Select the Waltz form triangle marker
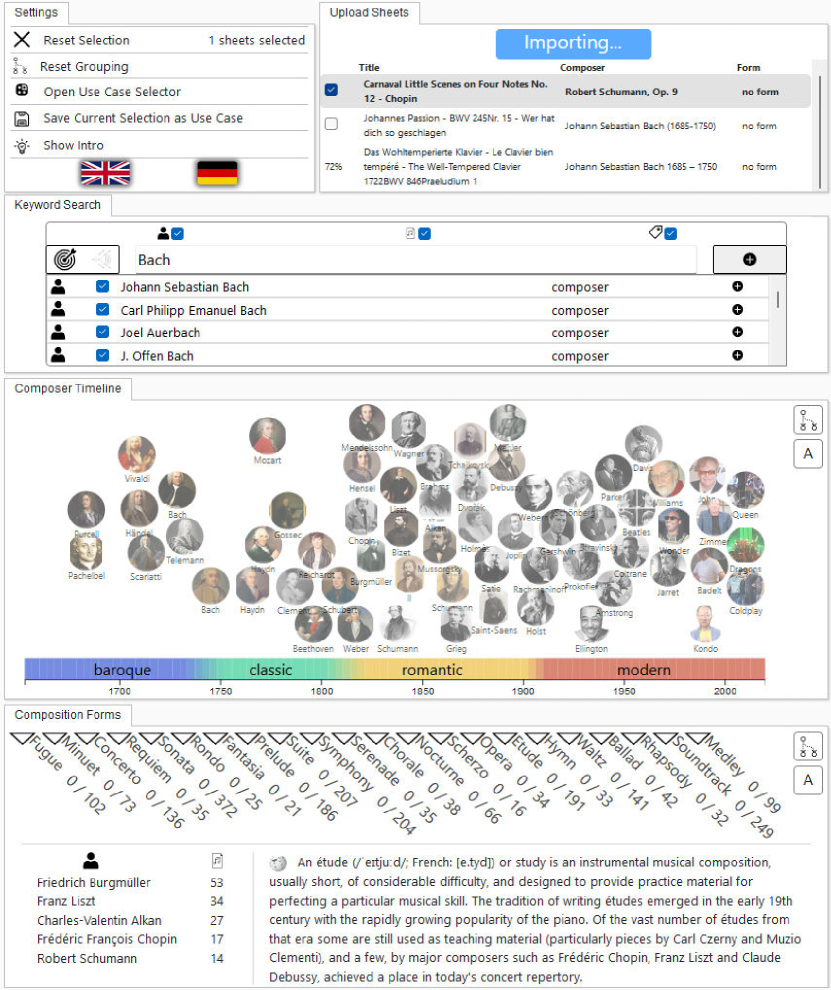Image resolution: width=831 pixels, height=990 pixels. [x=567, y=738]
